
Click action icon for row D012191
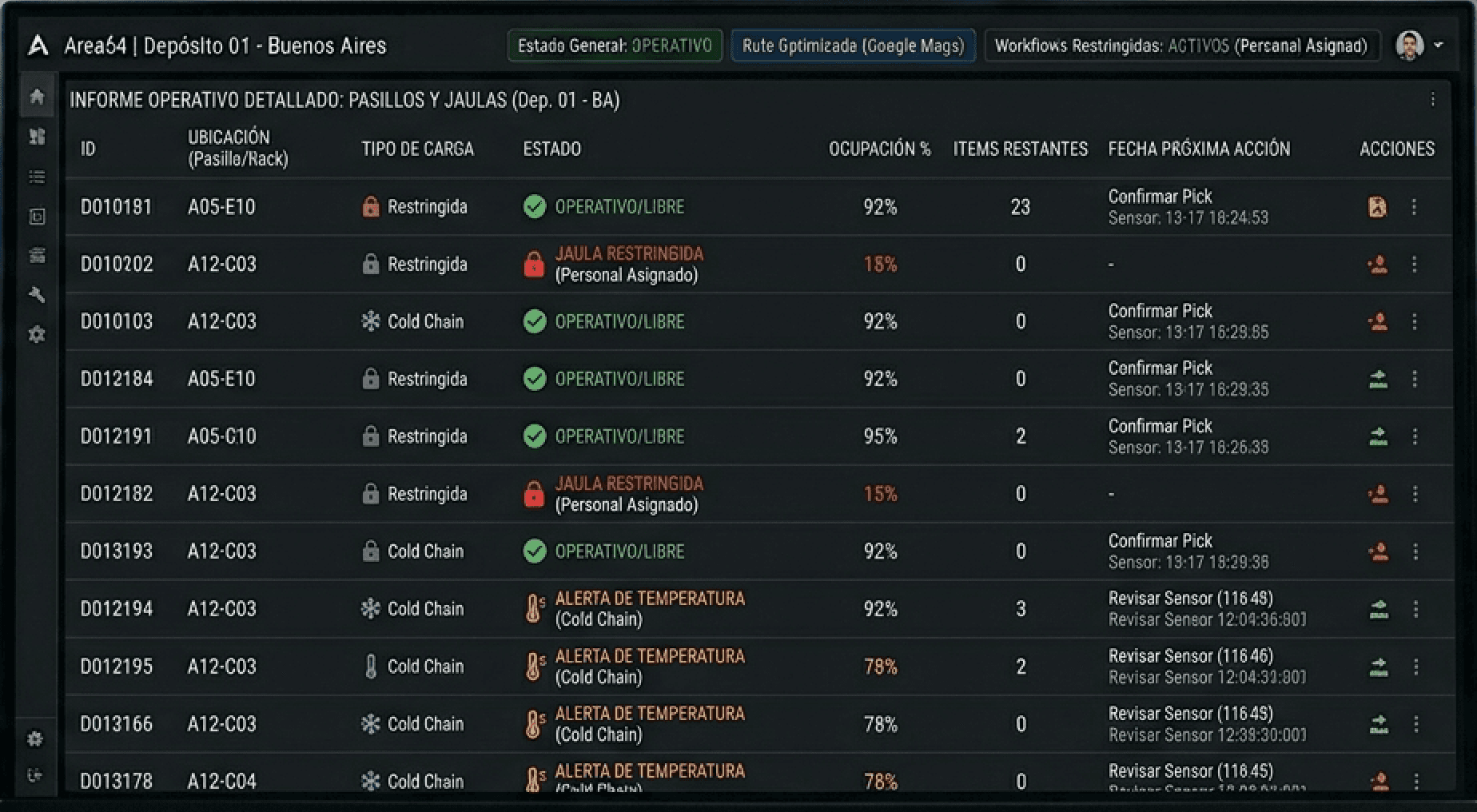(x=1379, y=437)
